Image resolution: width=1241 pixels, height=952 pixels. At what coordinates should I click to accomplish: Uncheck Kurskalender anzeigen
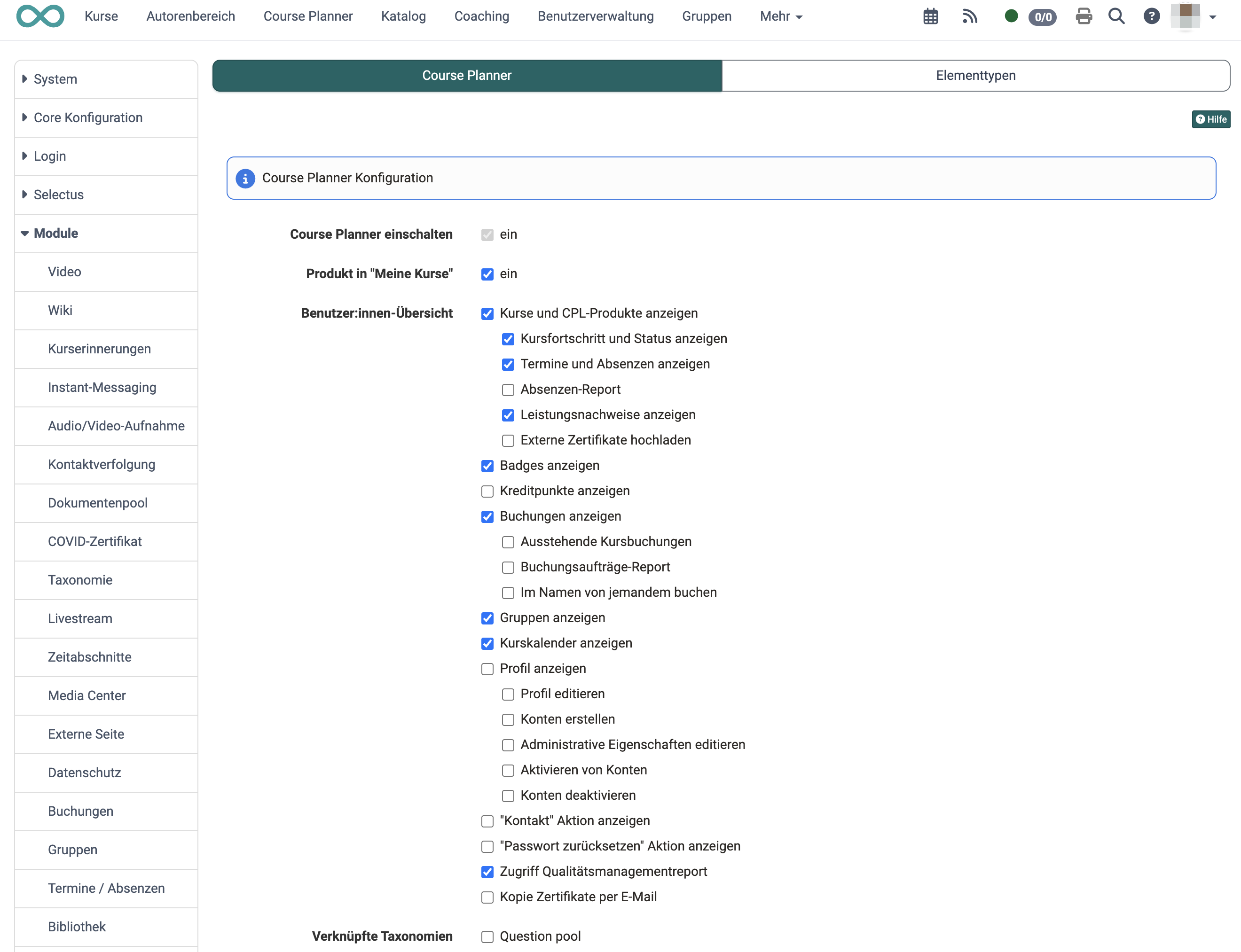pos(487,644)
